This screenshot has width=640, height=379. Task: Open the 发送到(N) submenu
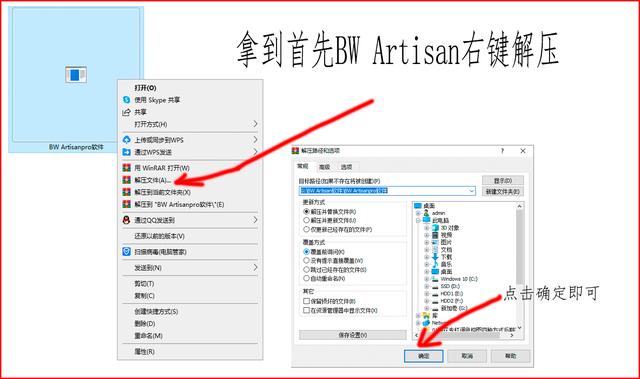[x=191, y=268]
